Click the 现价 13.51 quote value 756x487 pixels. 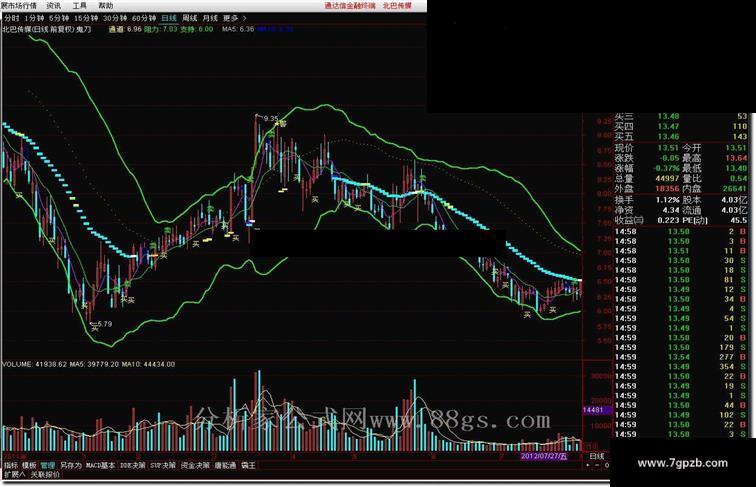click(668, 148)
